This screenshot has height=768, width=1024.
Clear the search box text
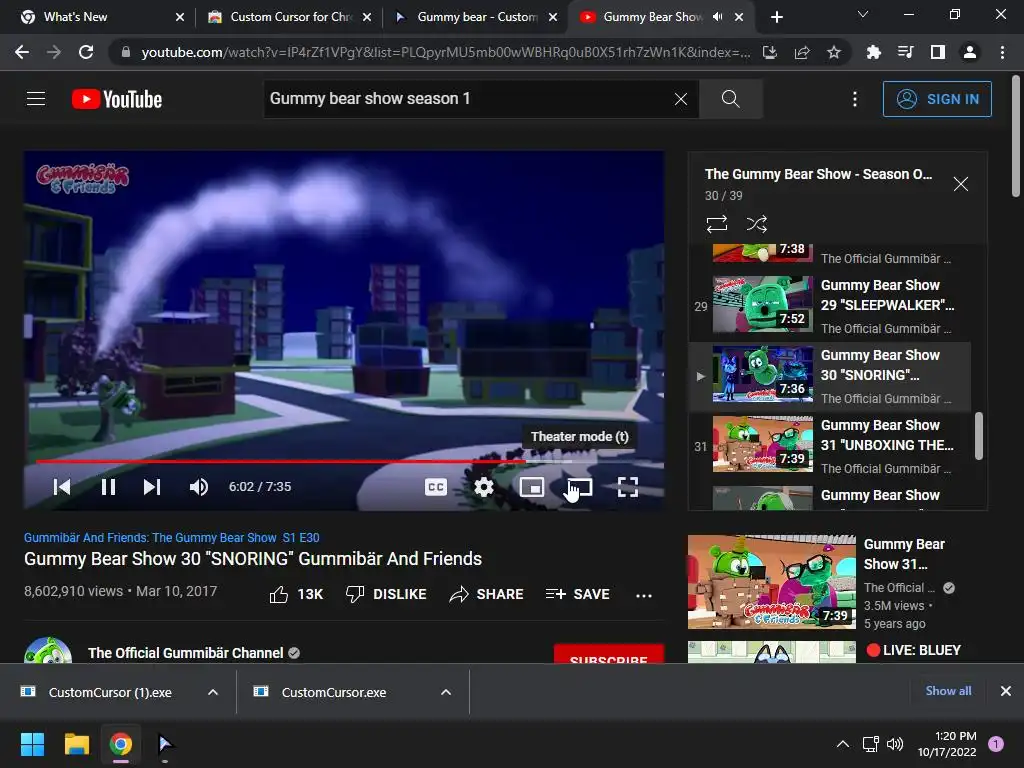(680, 99)
